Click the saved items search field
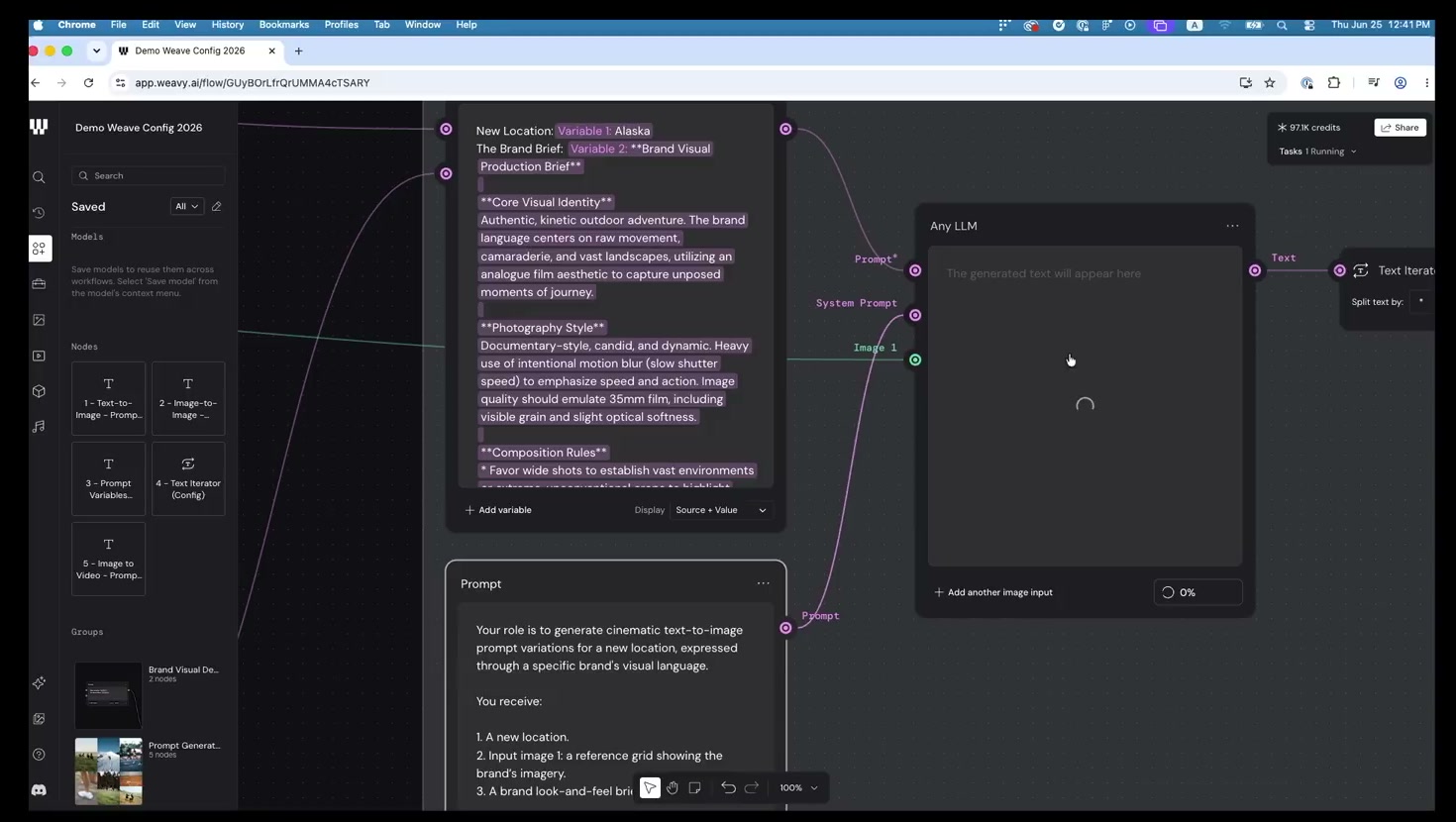Screen dimensions: 1456x822 (148, 175)
